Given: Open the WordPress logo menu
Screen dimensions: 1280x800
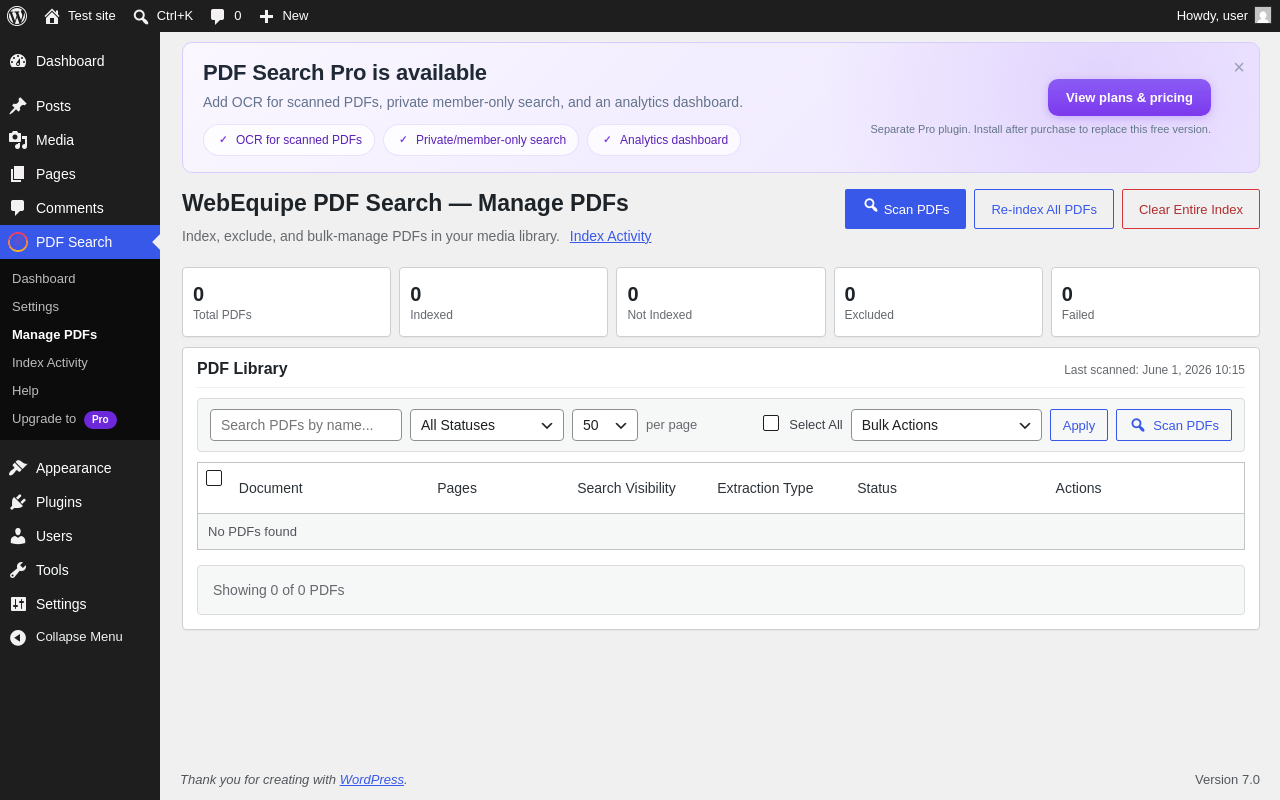Looking at the screenshot, I should 17,16.
